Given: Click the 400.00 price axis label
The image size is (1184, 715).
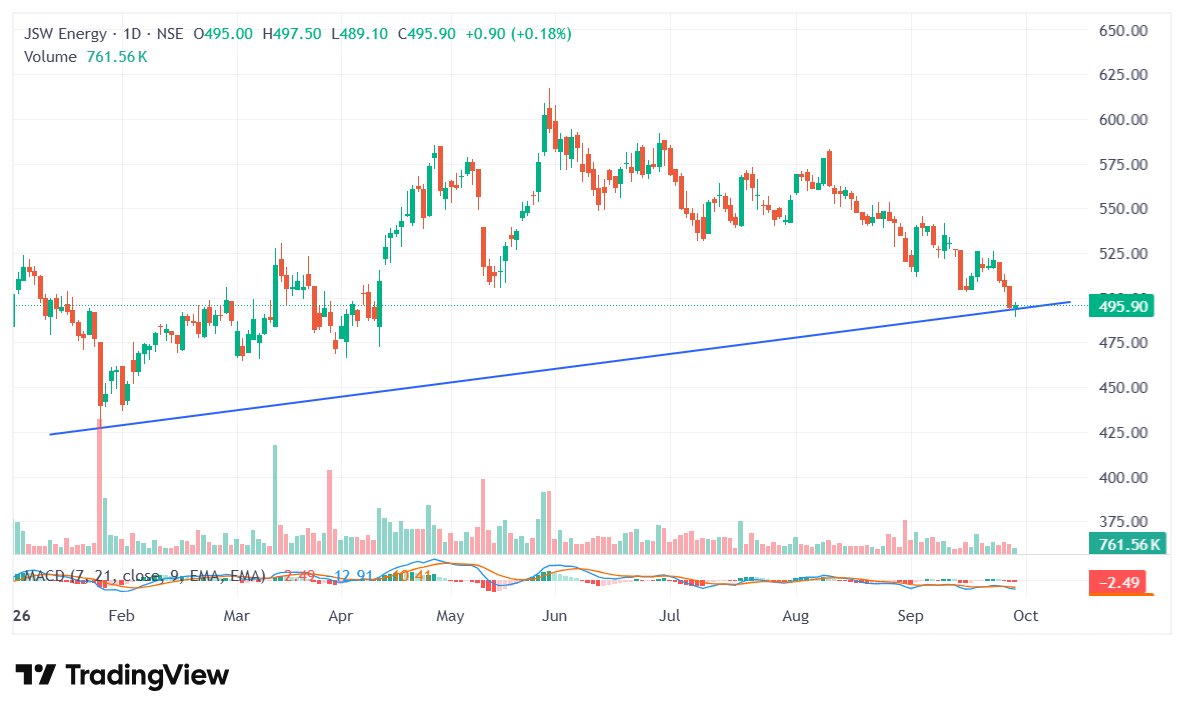Looking at the screenshot, I should pyautogui.click(x=1123, y=477).
